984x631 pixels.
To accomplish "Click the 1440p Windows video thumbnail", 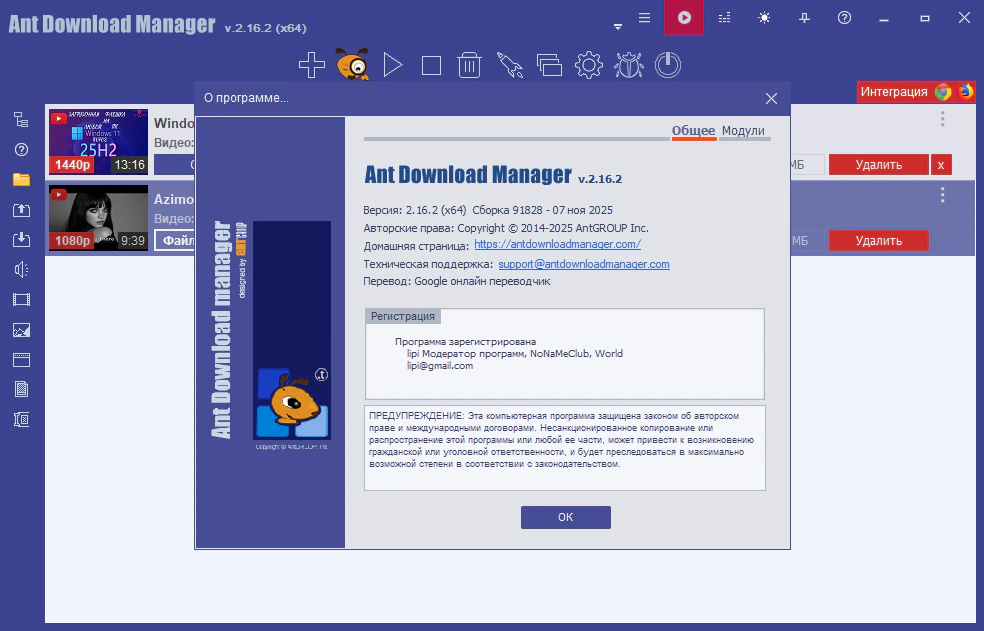I will (x=98, y=141).
